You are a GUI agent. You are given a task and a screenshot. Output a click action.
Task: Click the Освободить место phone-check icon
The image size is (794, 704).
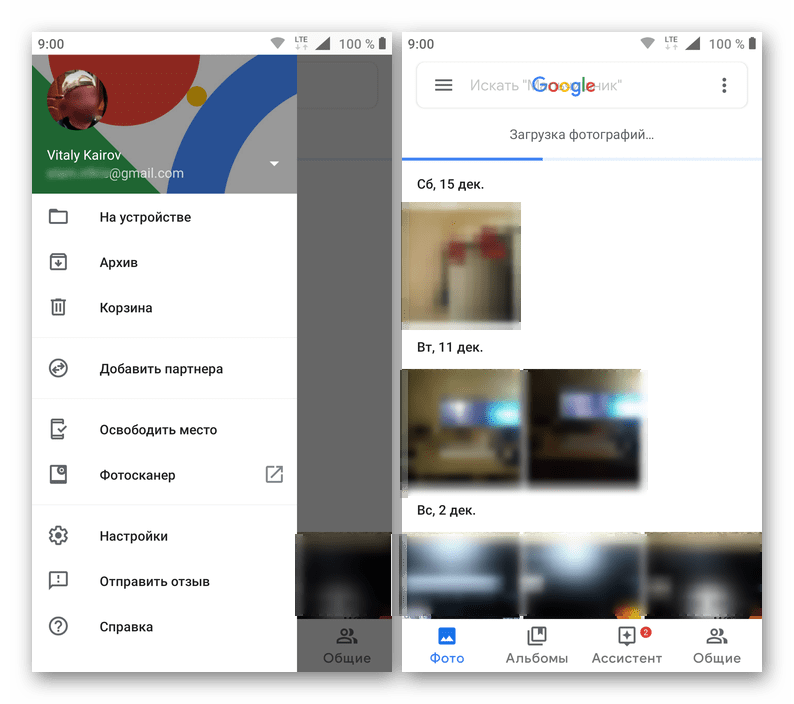[x=58, y=429]
